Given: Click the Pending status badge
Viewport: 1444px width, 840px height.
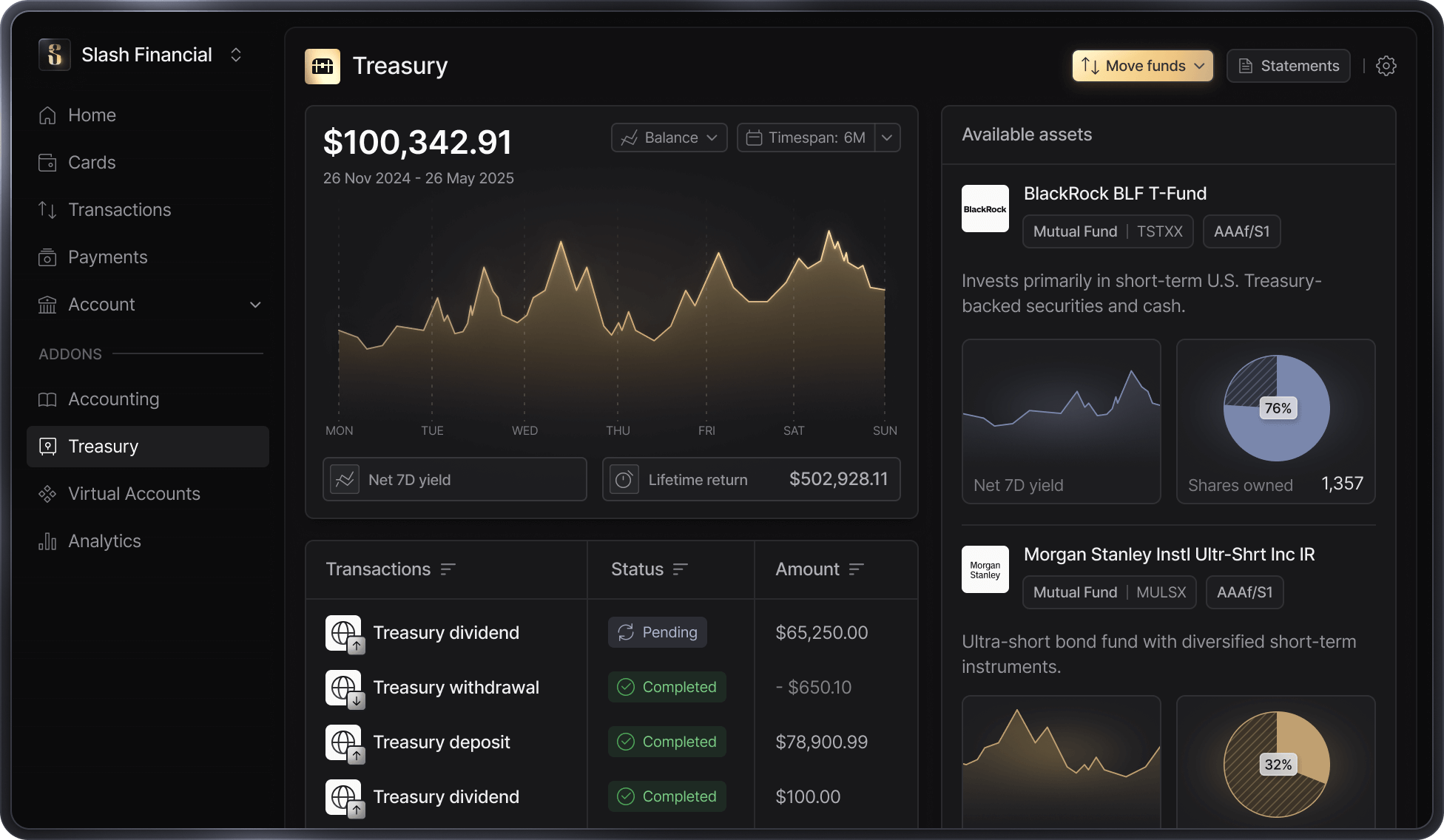Looking at the screenshot, I should coord(657,632).
